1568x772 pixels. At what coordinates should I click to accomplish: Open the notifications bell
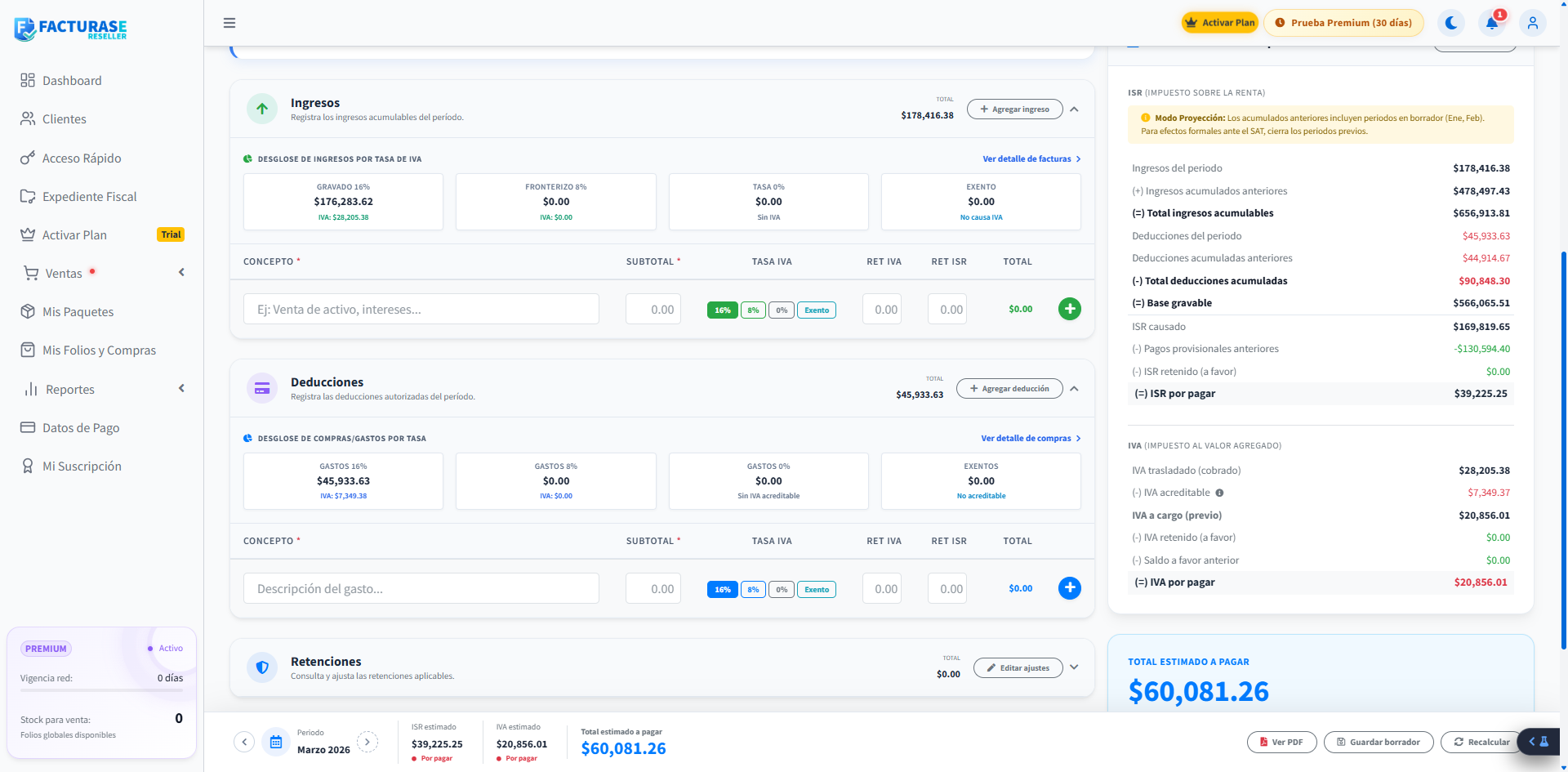coord(1492,23)
